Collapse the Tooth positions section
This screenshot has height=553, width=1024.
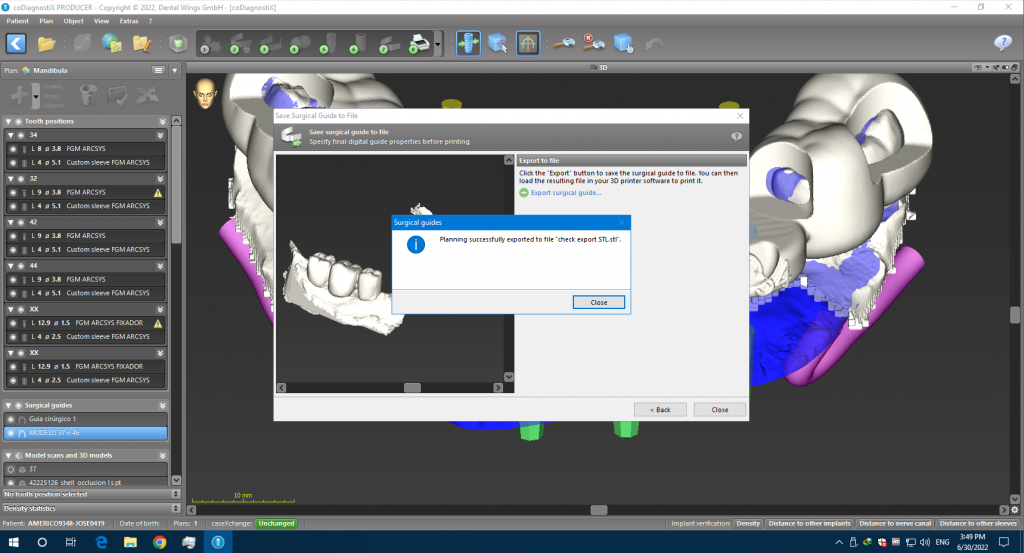tap(161, 119)
